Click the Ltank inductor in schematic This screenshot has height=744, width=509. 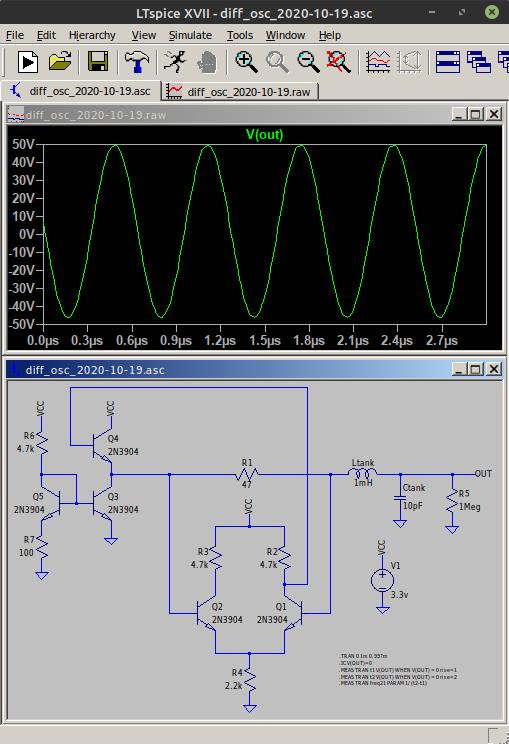(363, 473)
